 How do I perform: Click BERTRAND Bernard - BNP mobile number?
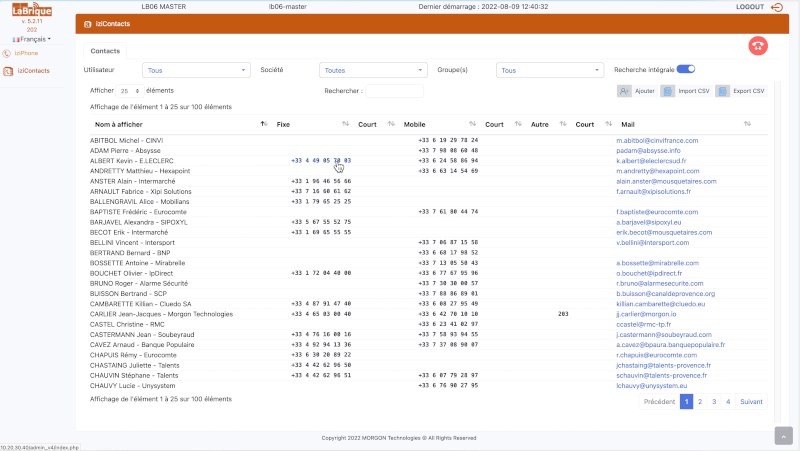click(448, 253)
